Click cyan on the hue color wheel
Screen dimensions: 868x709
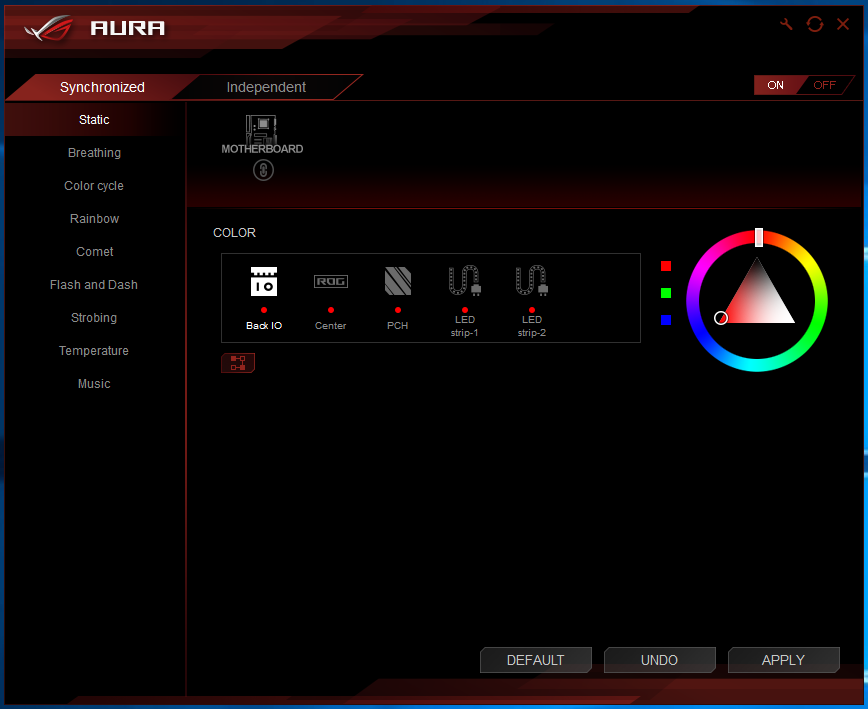(x=756, y=365)
